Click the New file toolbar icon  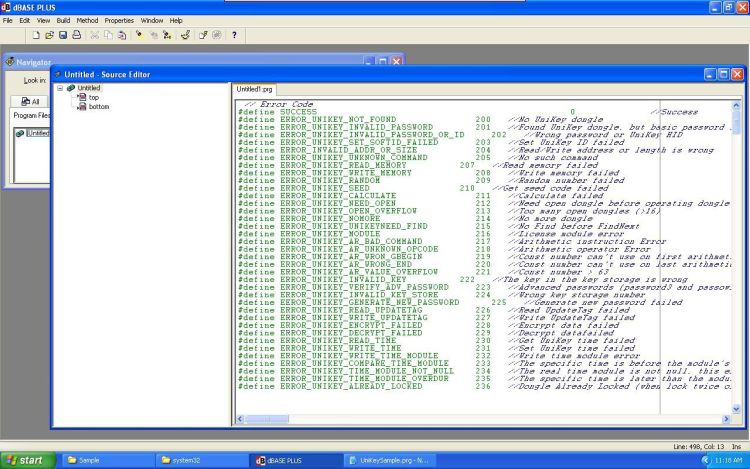36,35
